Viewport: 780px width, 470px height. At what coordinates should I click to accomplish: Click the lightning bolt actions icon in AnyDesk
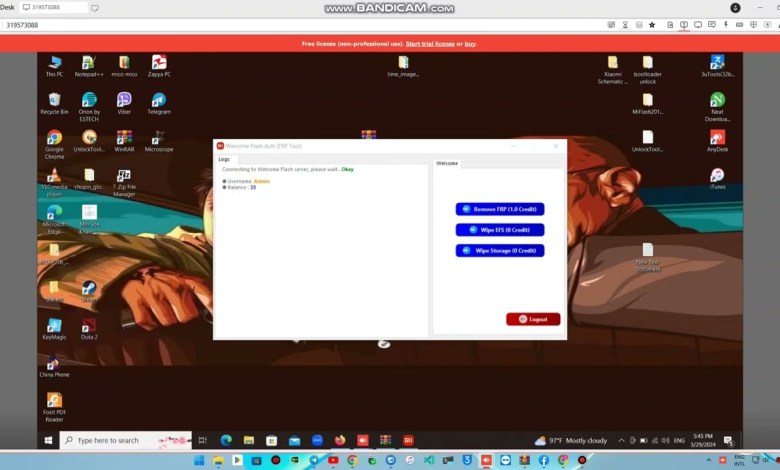point(726,24)
